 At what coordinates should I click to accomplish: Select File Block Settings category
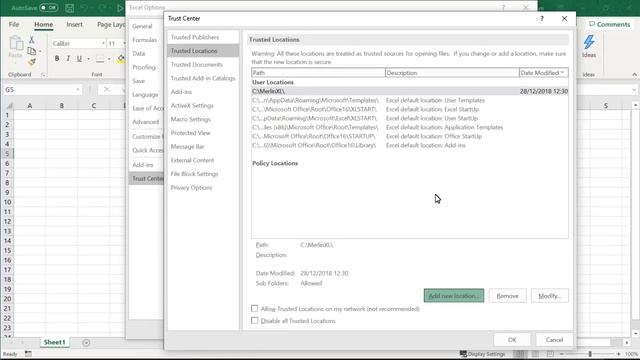(x=203, y=174)
